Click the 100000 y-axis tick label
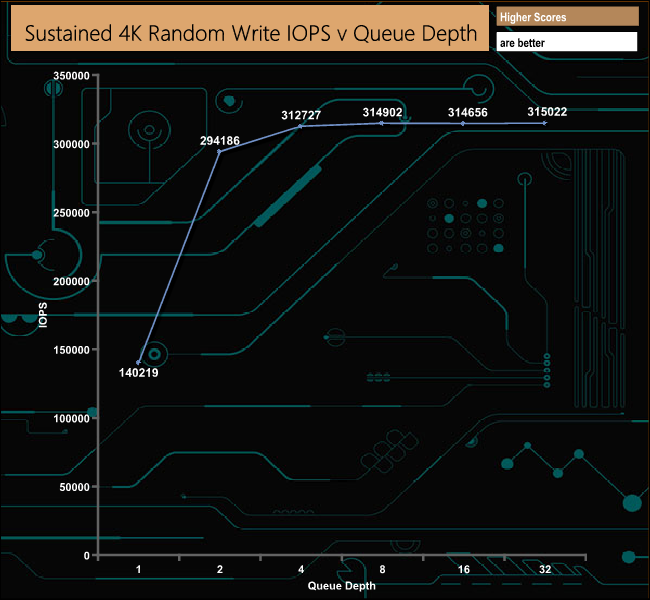The image size is (650, 600). pos(71,418)
